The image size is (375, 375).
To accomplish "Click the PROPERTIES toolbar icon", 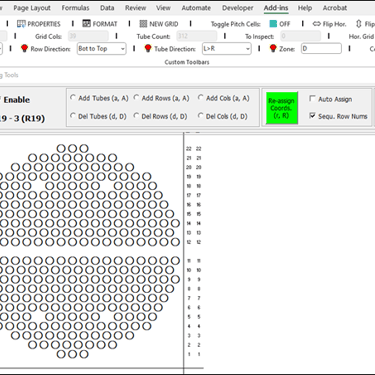I will point(21,24).
